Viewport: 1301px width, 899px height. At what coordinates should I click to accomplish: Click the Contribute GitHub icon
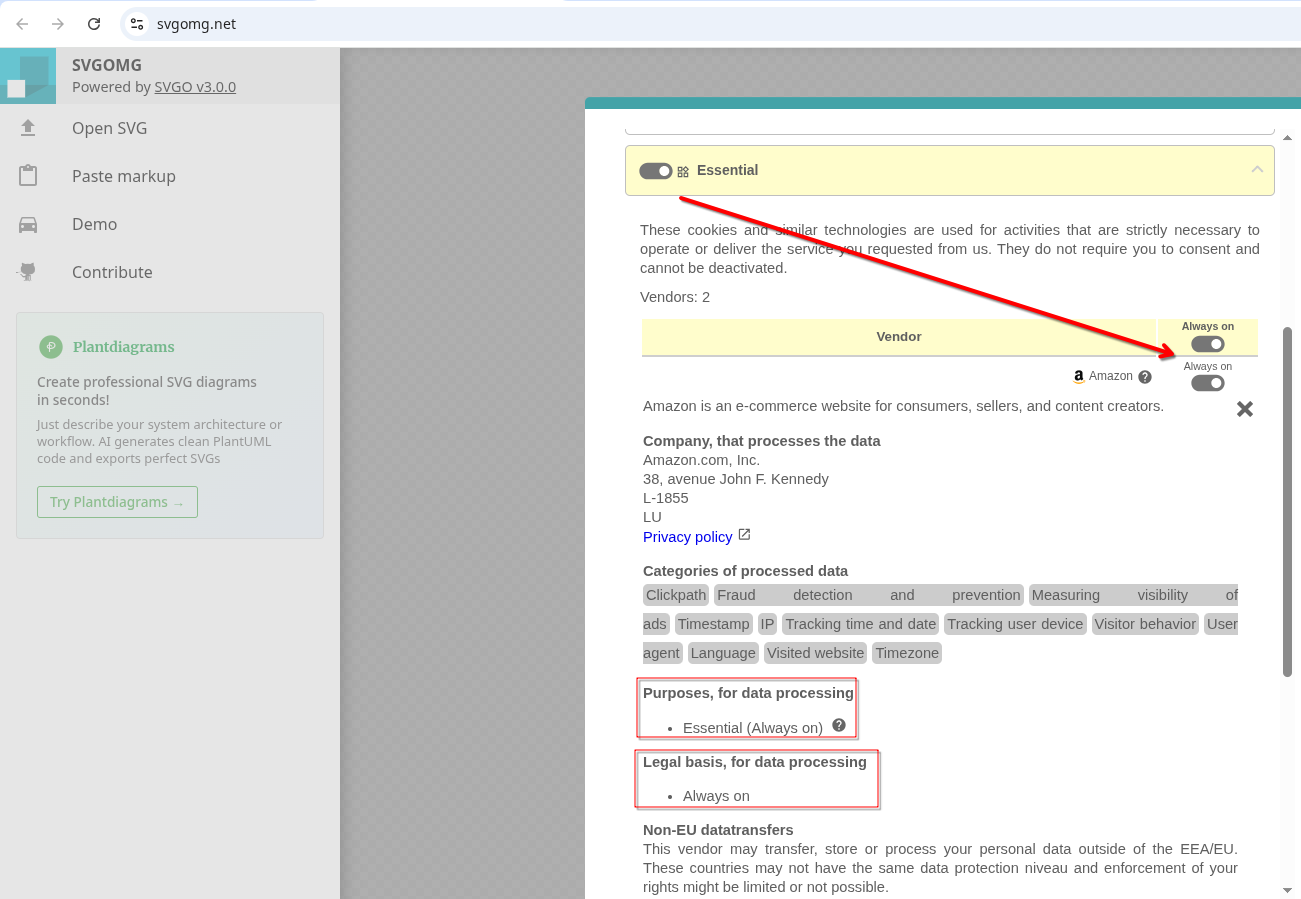pyautogui.click(x=28, y=272)
